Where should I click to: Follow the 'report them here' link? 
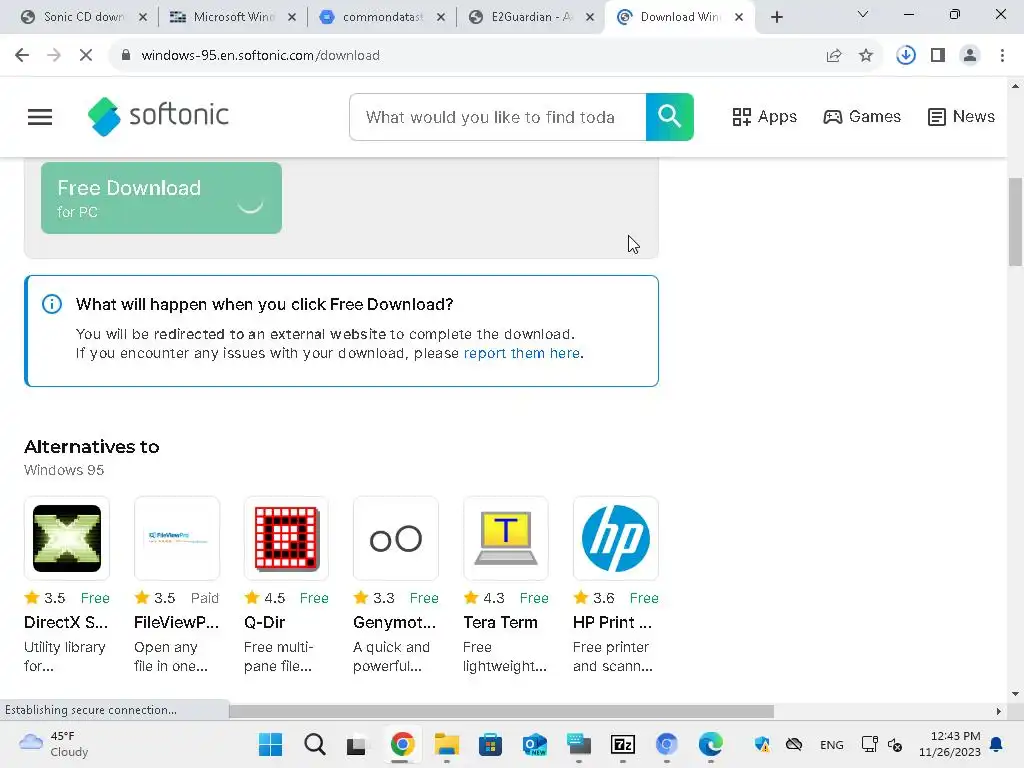click(x=521, y=353)
